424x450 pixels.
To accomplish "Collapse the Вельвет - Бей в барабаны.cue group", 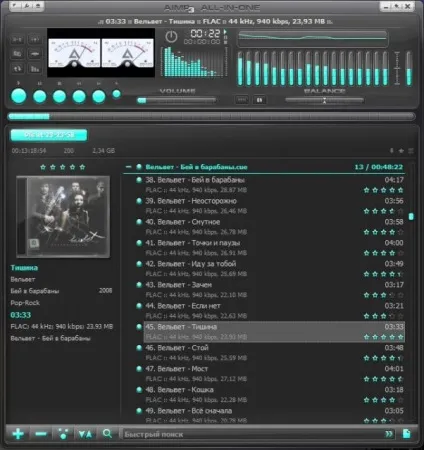I will [128, 167].
